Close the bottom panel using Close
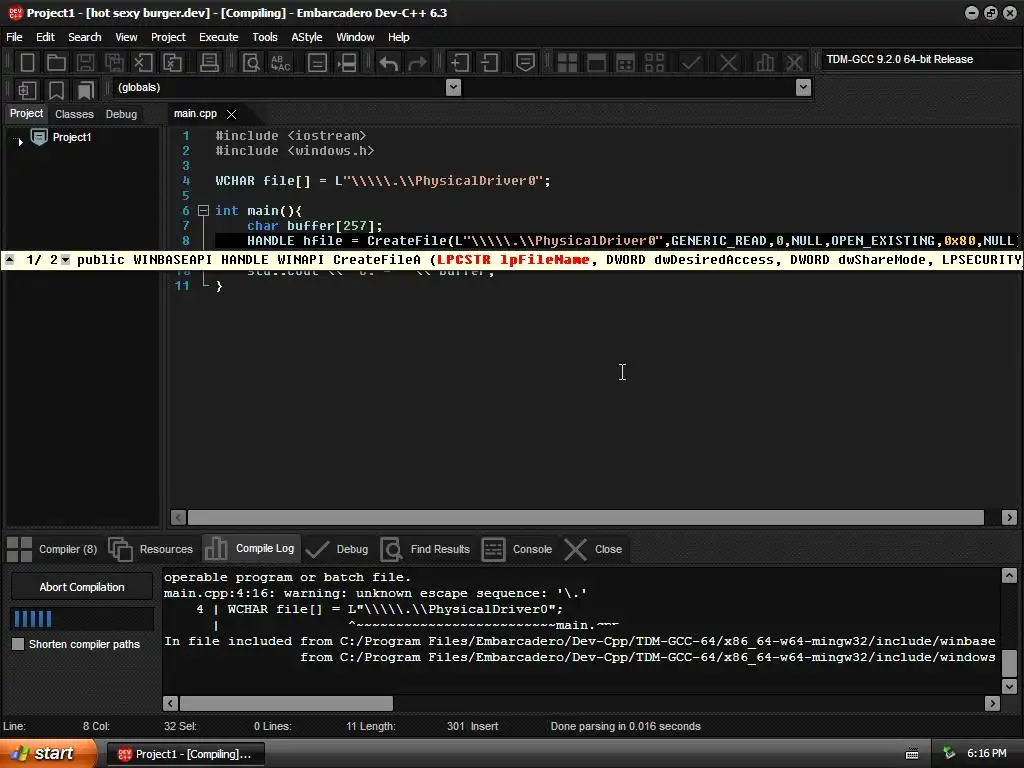Image resolution: width=1024 pixels, height=768 pixels. click(593, 549)
